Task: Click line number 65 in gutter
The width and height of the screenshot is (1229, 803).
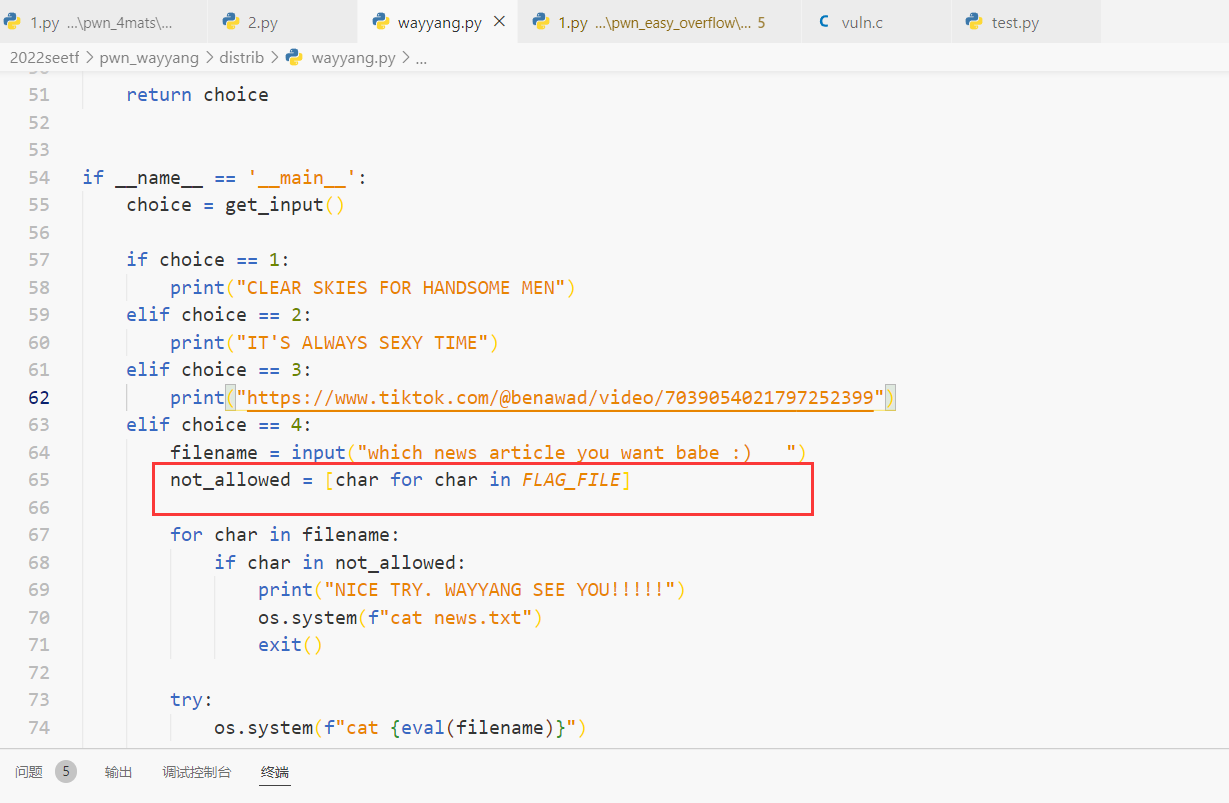Action: pyautogui.click(x=38, y=480)
